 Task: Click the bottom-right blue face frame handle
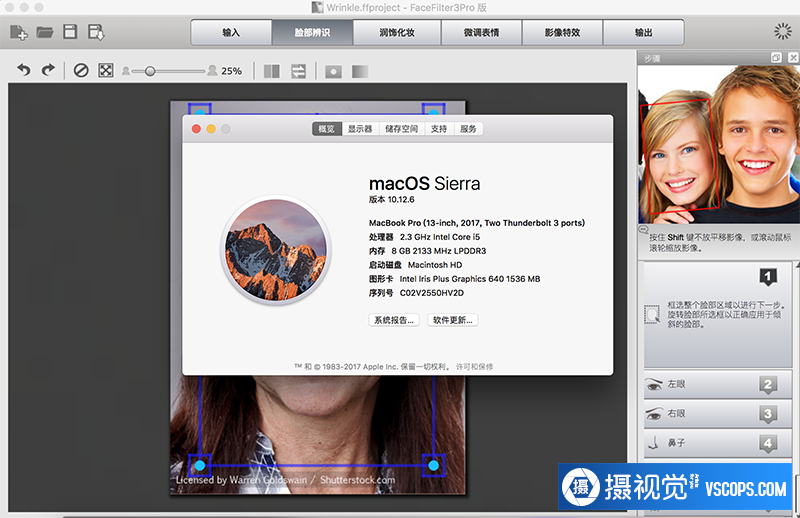(434, 465)
